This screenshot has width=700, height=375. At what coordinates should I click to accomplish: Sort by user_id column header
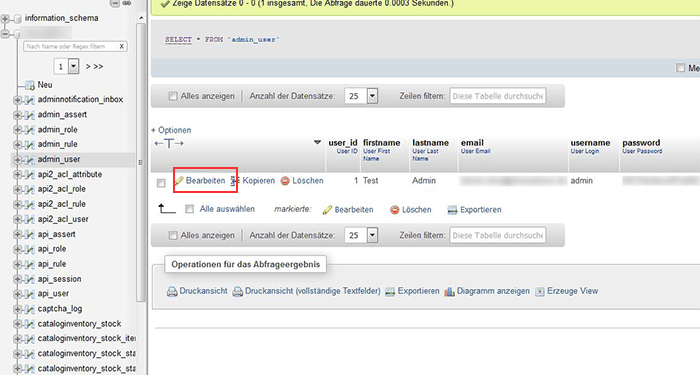(343, 143)
